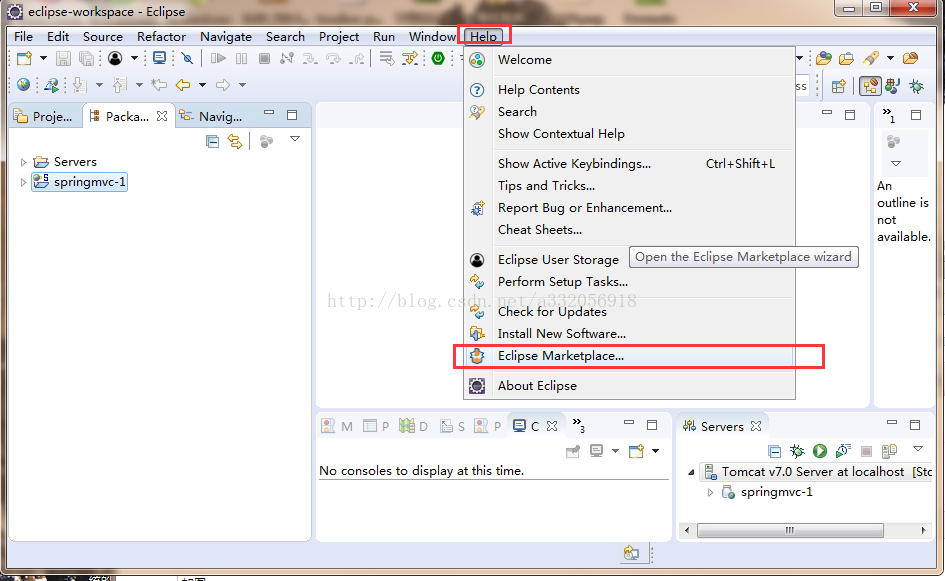Click the right arrow of Servers scrollbar
Screen dimensions: 945x581
pyautogui.click(x=923, y=530)
